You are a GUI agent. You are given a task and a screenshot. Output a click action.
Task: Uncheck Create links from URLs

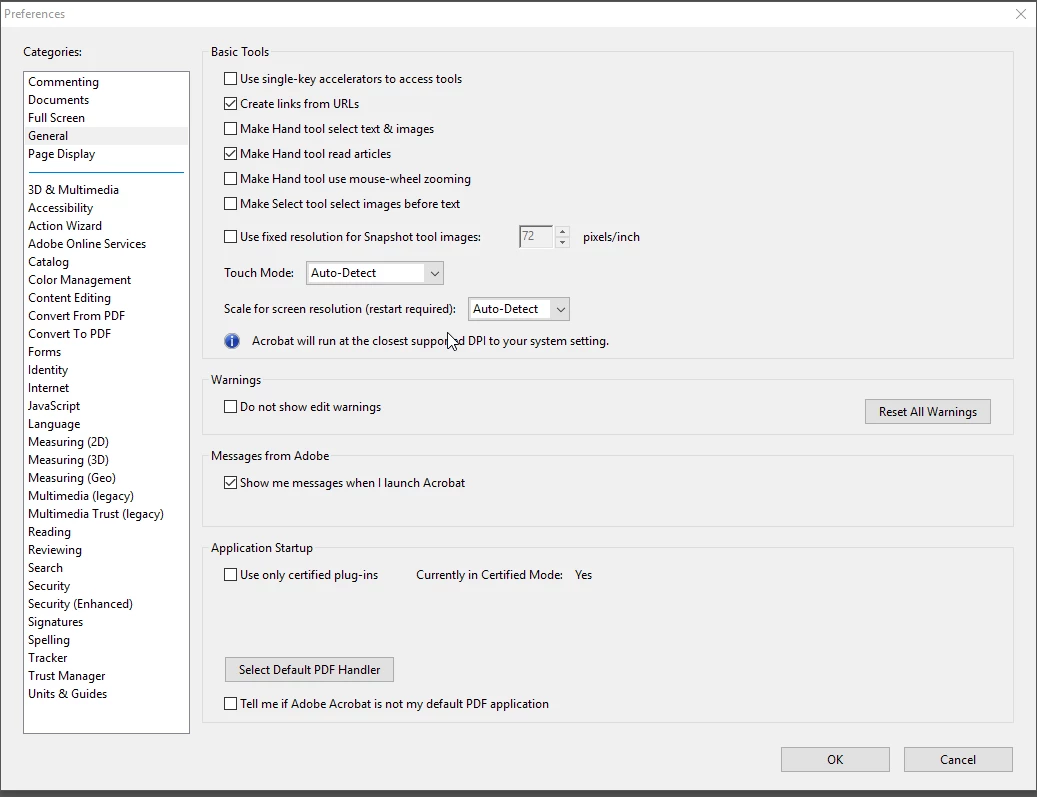pyautogui.click(x=230, y=104)
